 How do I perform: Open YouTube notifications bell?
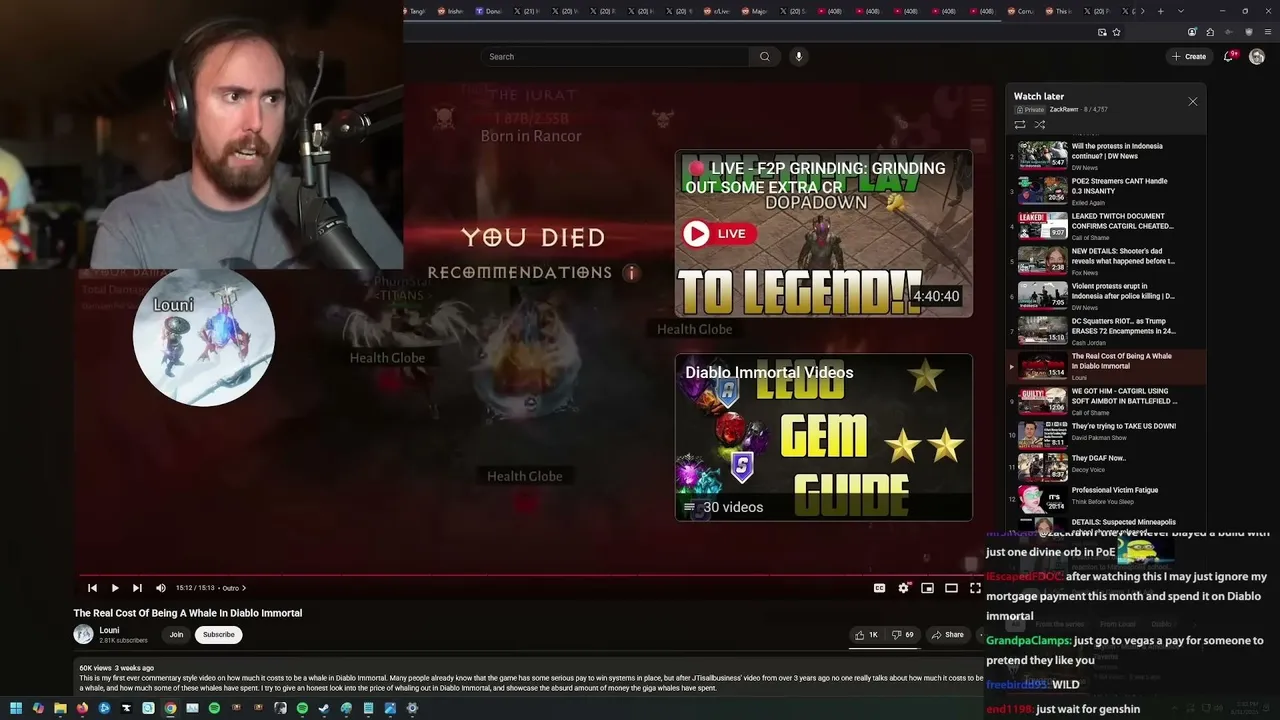(1229, 57)
